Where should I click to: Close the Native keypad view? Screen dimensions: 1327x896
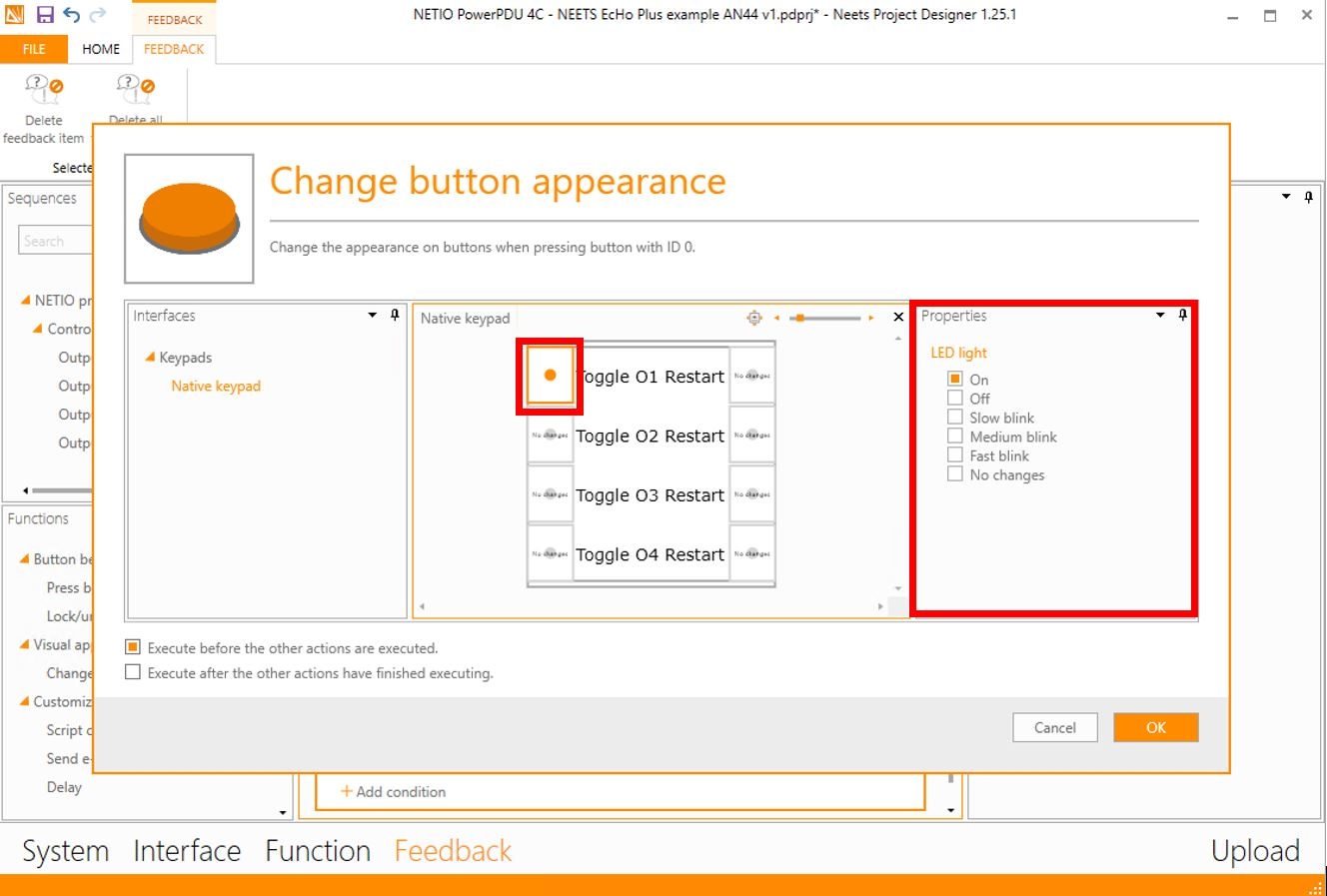click(x=898, y=318)
